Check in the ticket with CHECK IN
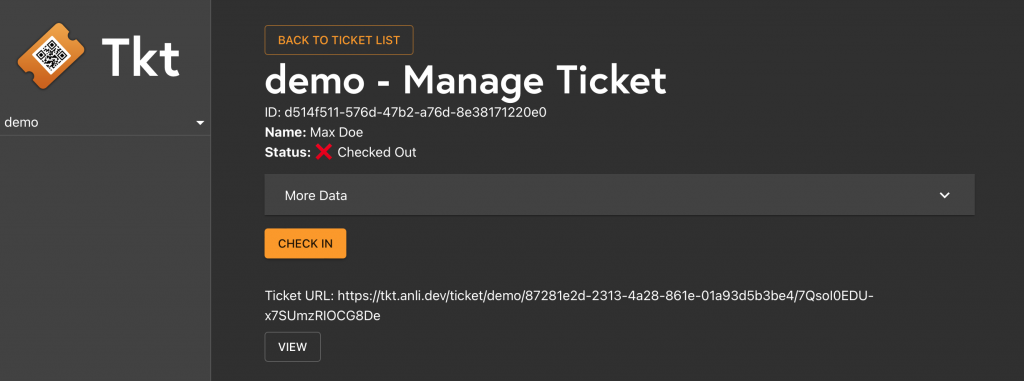Viewport: 1024px width, 381px height. (305, 244)
